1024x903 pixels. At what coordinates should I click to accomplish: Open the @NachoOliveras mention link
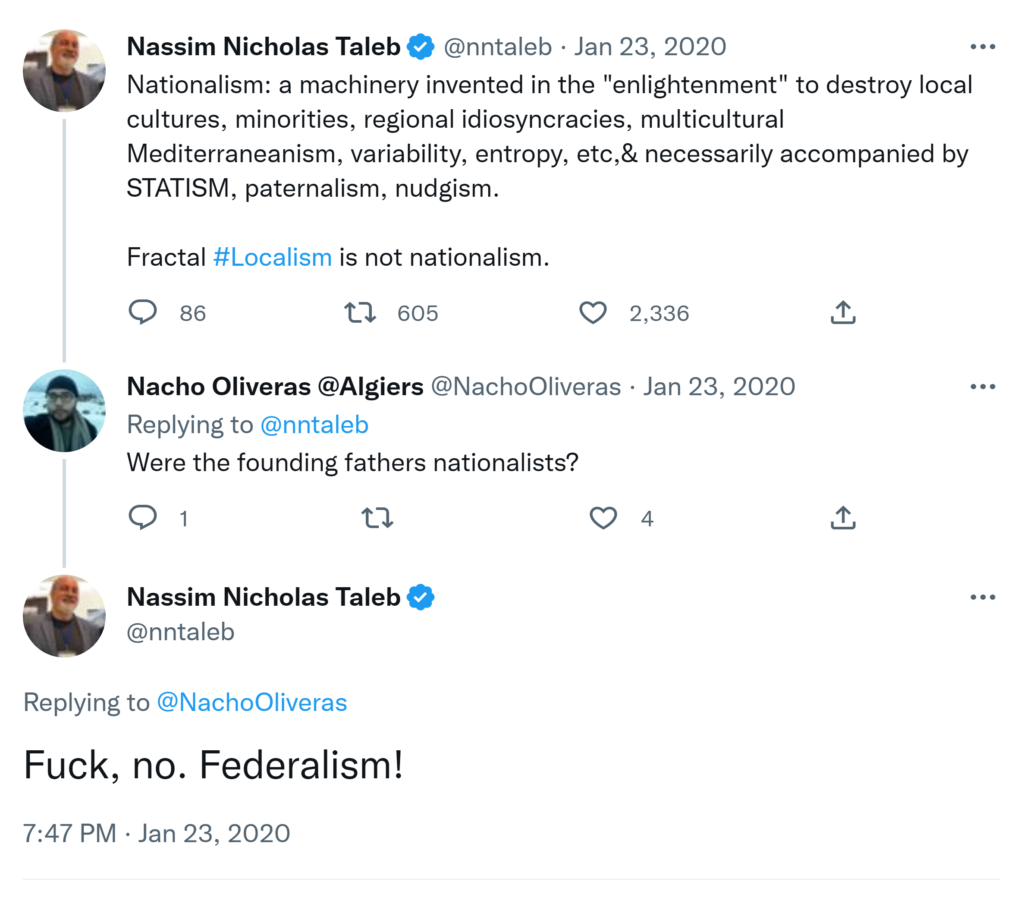tap(252, 703)
